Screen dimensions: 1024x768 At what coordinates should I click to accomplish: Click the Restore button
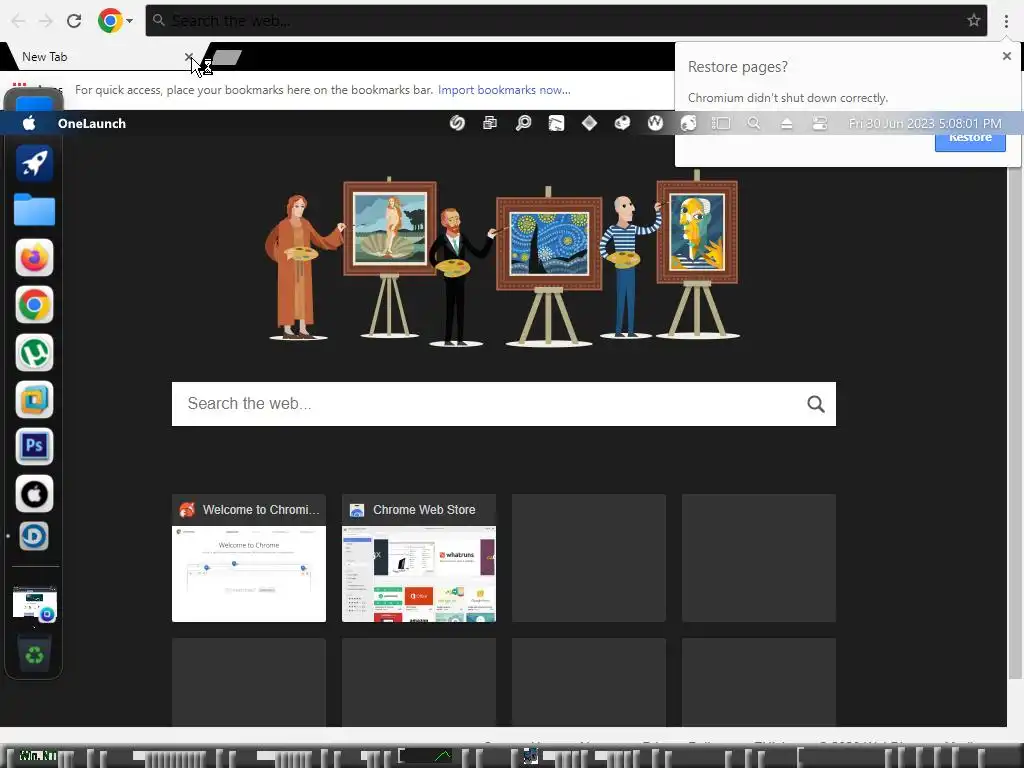pyautogui.click(x=970, y=138)
